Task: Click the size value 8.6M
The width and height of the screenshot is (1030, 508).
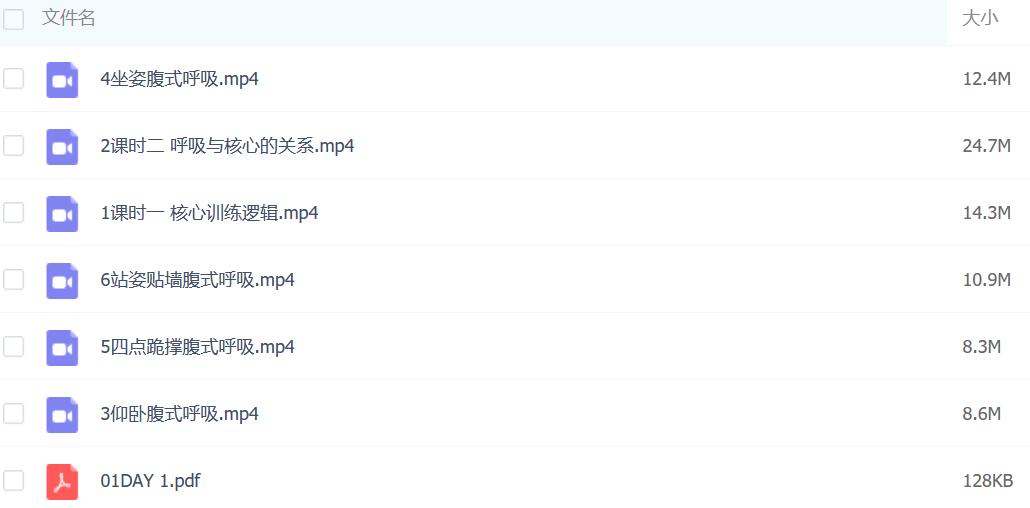Action: pyautogui.click(x=982, y=414)
